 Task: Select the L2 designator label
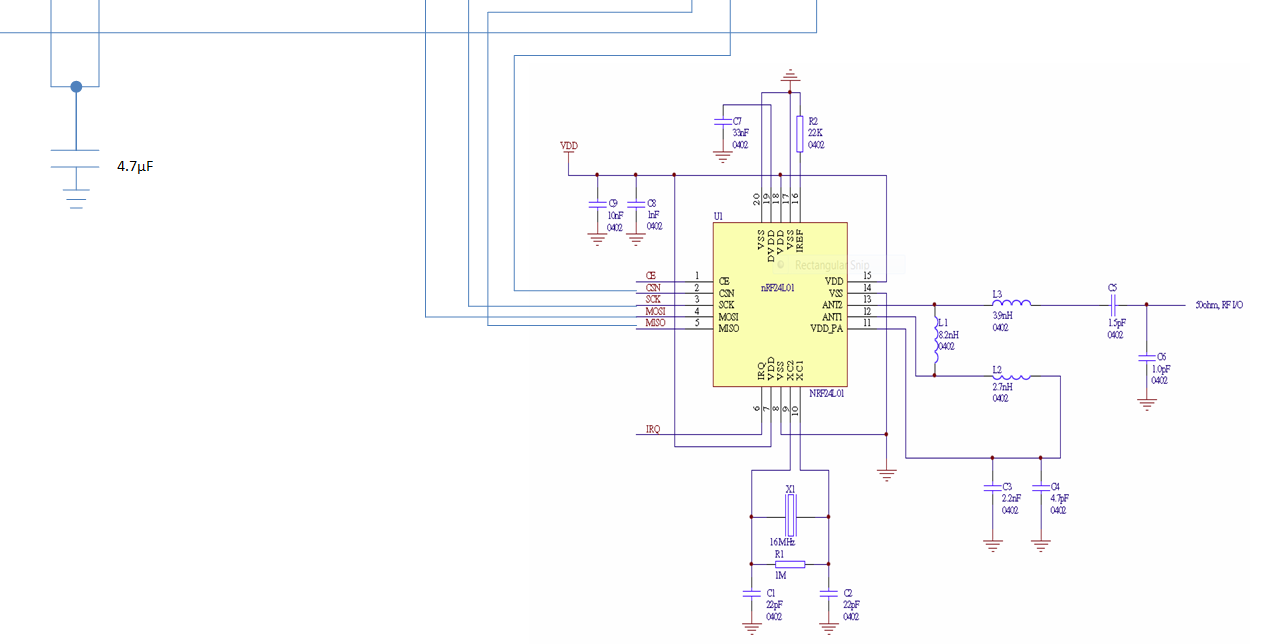pyautogui.click(x=997, y=369)
